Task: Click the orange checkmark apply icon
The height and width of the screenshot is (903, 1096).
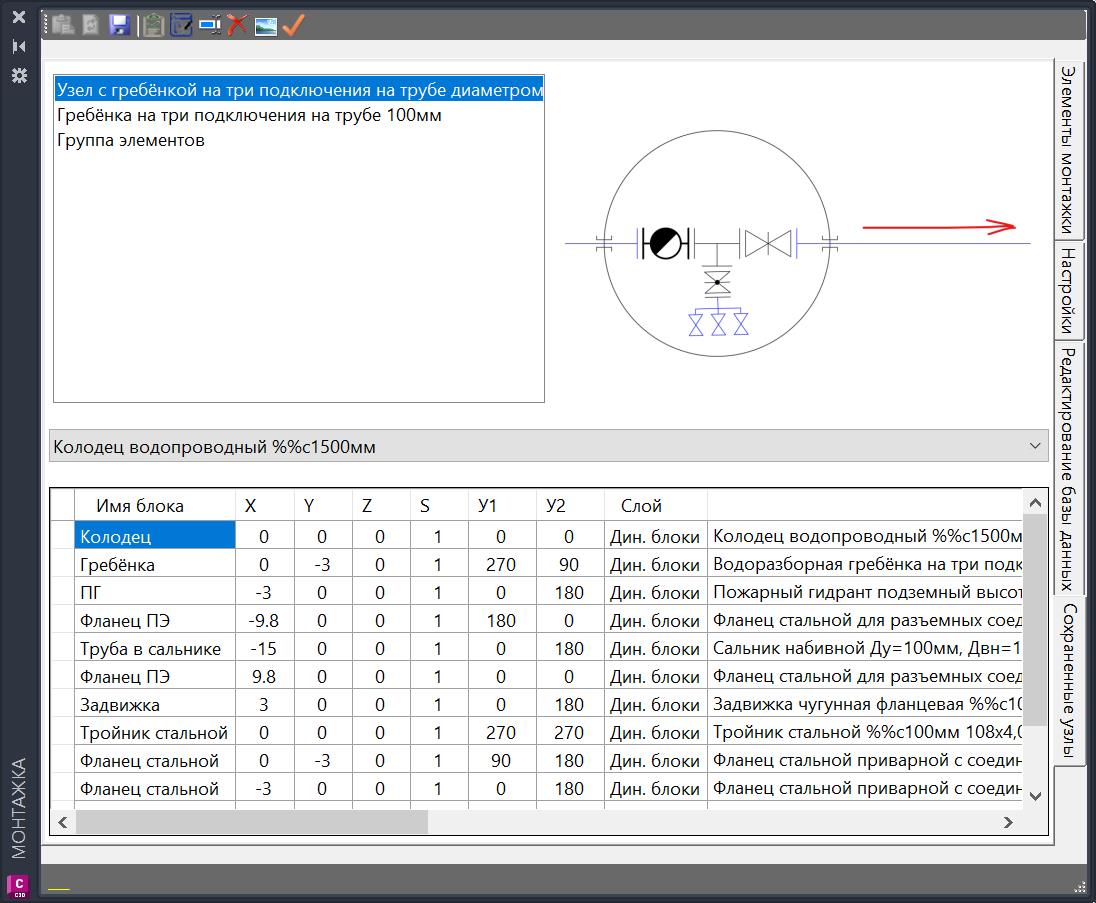Action: click(293, 26)
